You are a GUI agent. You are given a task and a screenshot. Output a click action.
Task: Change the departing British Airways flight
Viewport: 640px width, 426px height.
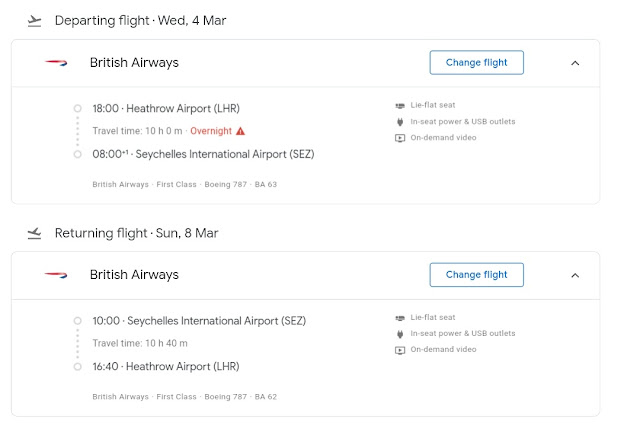coord(476,63)
